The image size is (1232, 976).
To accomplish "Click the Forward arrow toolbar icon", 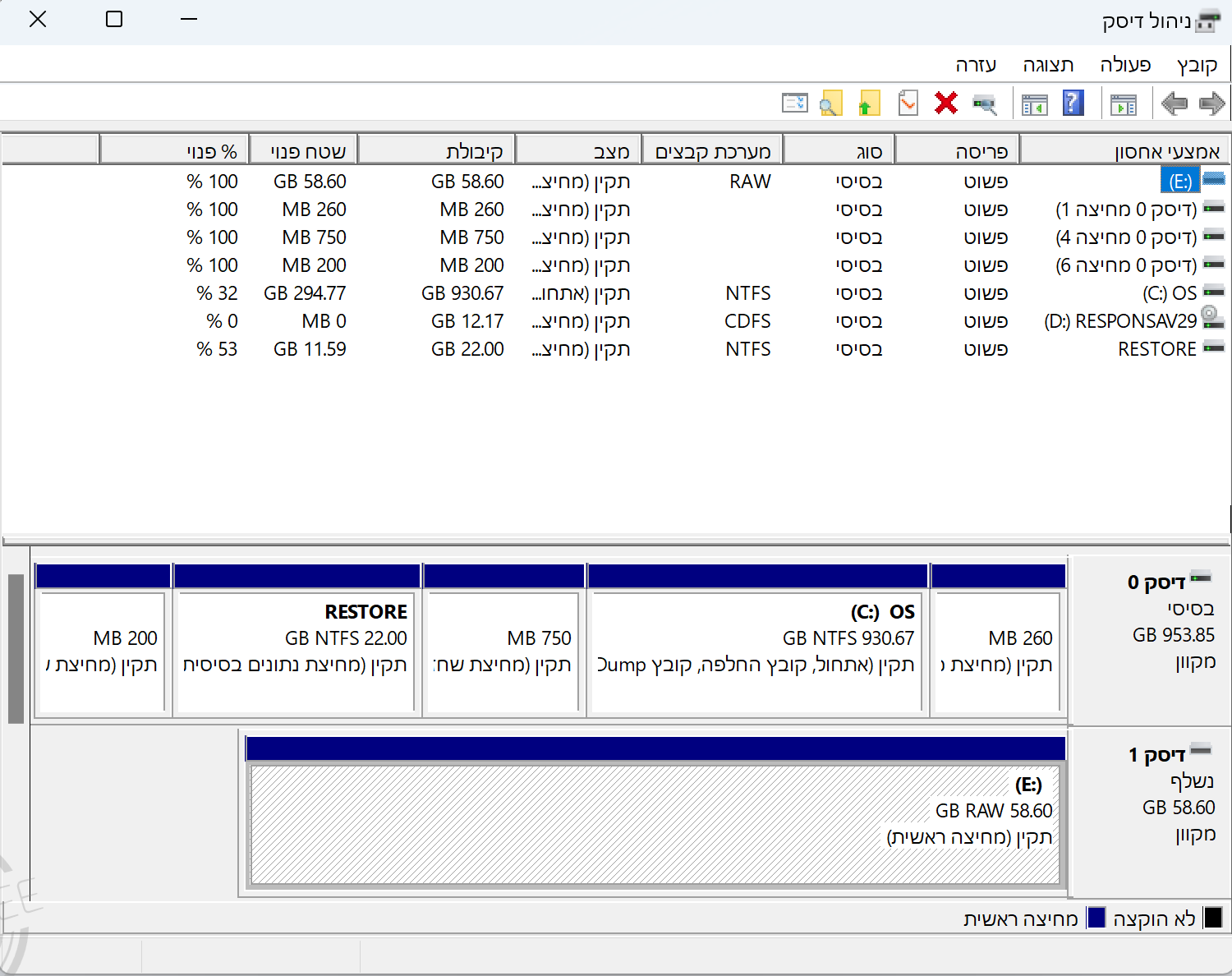I will click(1211, 104).
